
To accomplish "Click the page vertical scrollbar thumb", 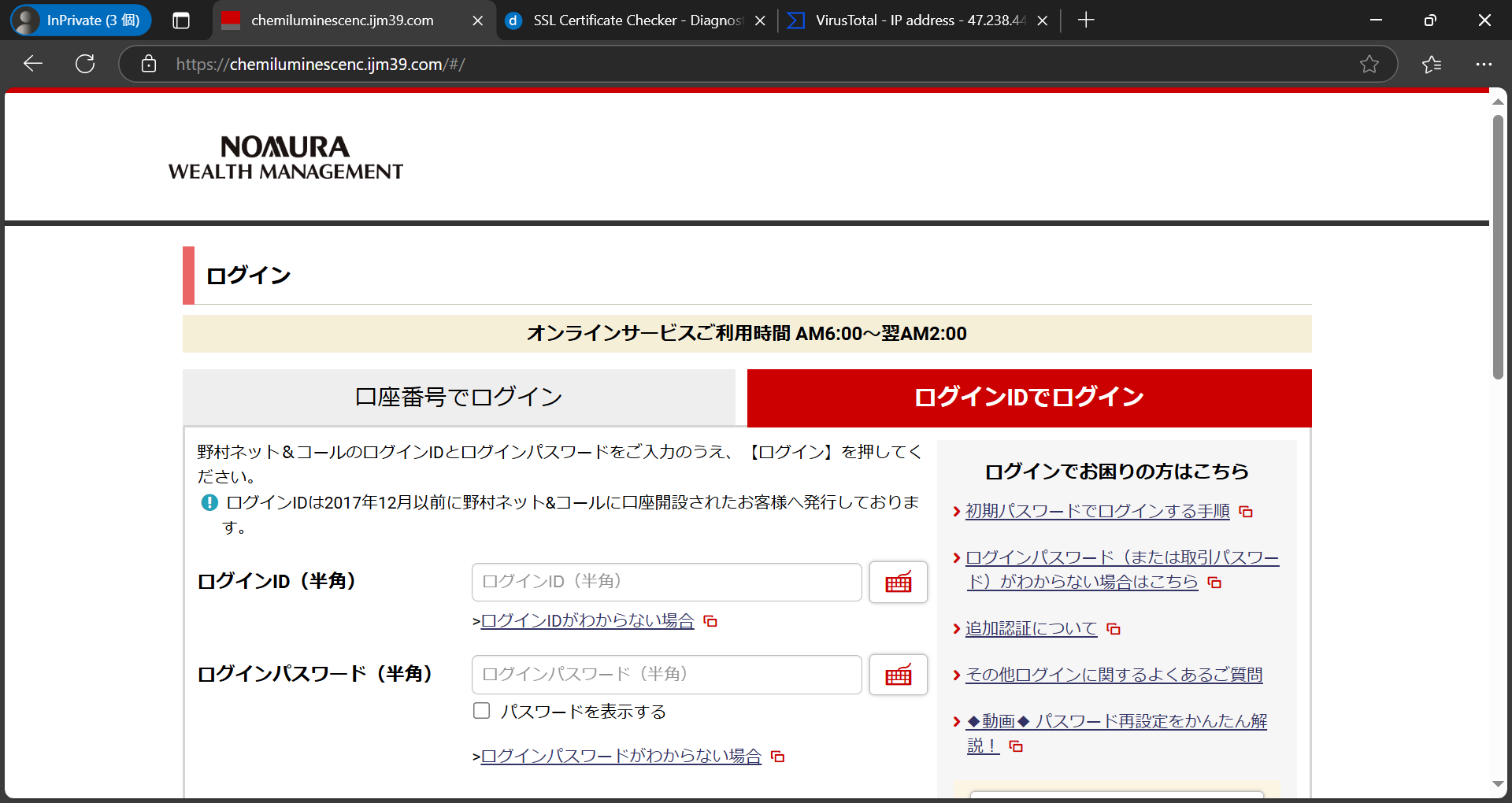I will tap(1498, 247).
